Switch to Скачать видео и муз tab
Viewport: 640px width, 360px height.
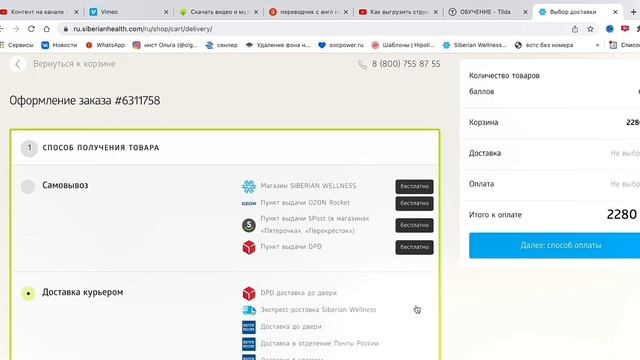[x=219, y=12]
